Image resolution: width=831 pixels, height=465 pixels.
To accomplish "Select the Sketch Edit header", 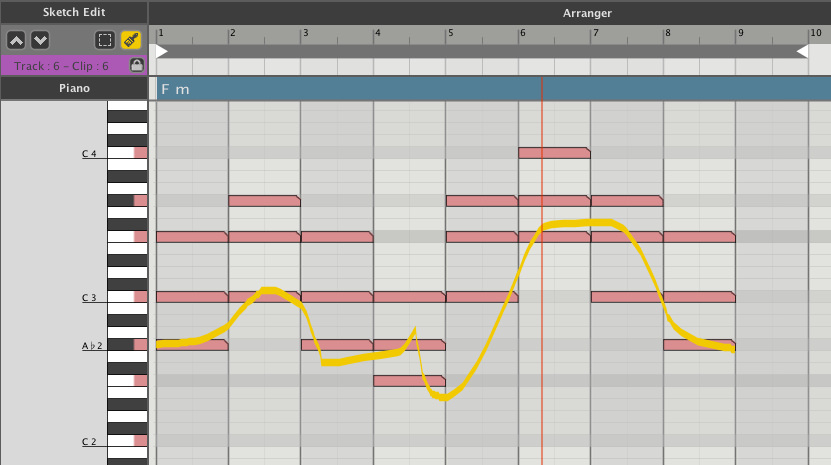I will coord(74,12).
